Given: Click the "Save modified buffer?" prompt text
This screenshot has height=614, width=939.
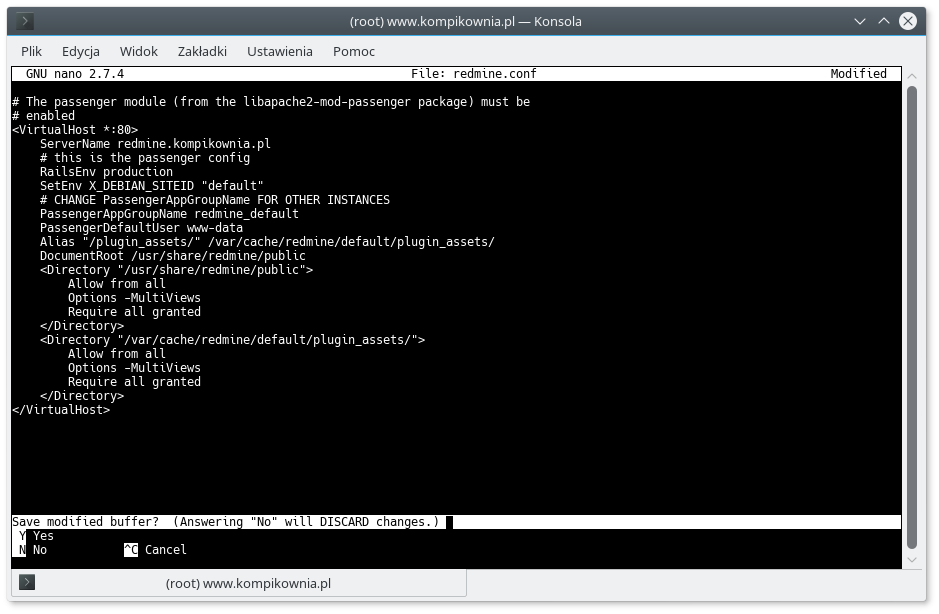Looking at the screenshot, I should pos(86,522).
